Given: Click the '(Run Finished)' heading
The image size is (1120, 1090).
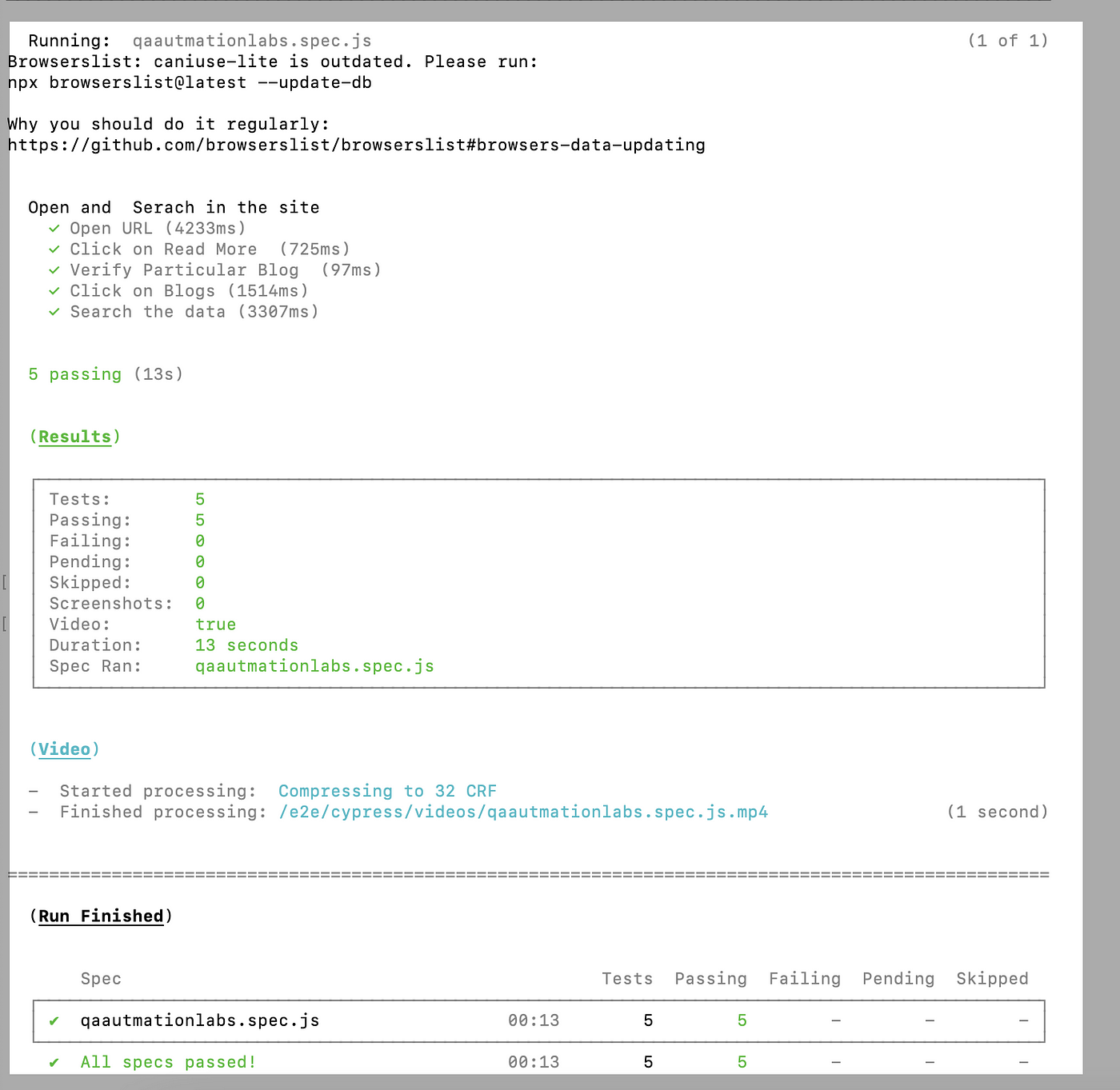Looking at the screenshot, I should (x=101, y=916).
